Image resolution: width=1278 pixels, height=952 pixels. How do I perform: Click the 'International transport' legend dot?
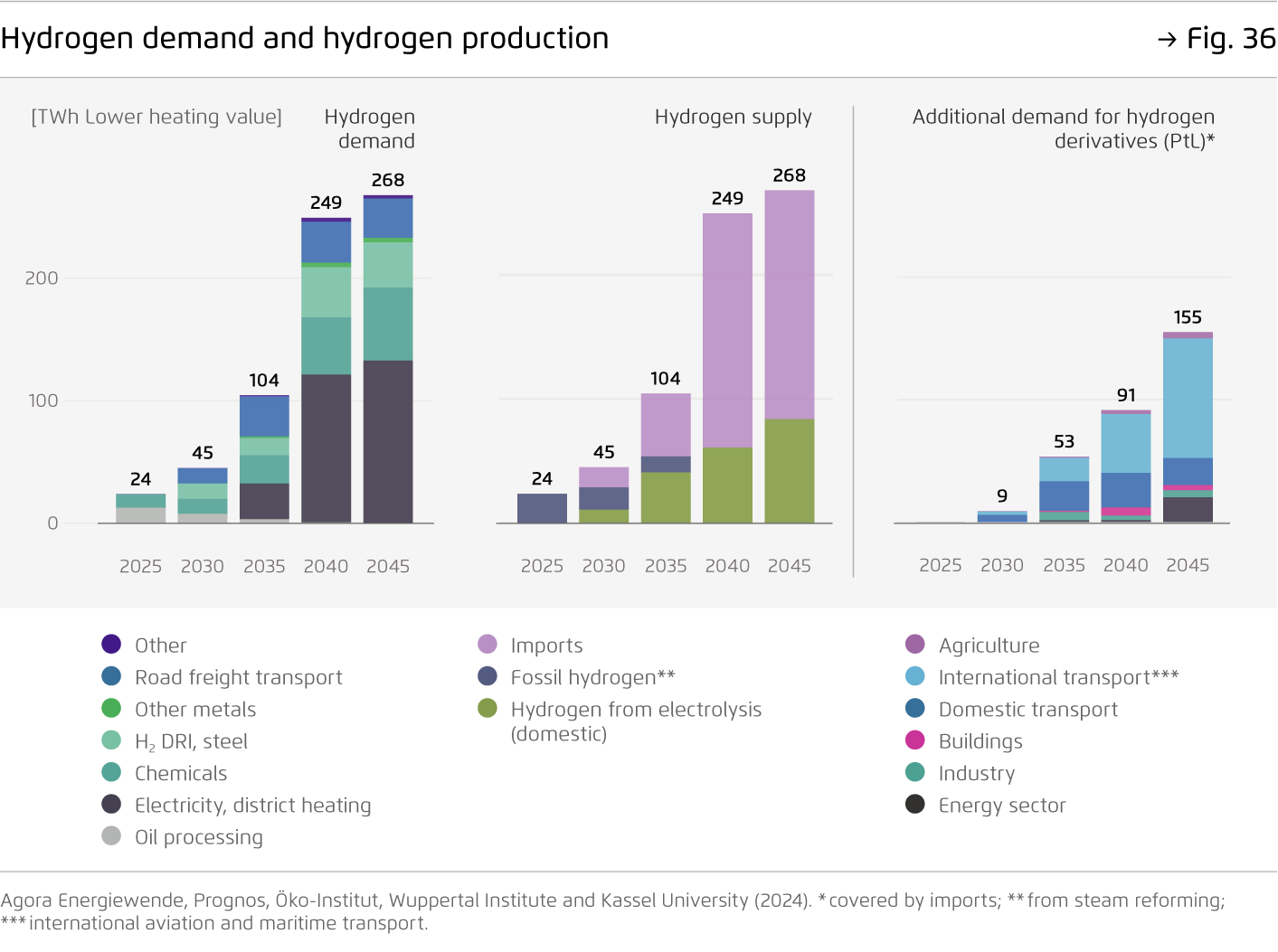(915, 676)
